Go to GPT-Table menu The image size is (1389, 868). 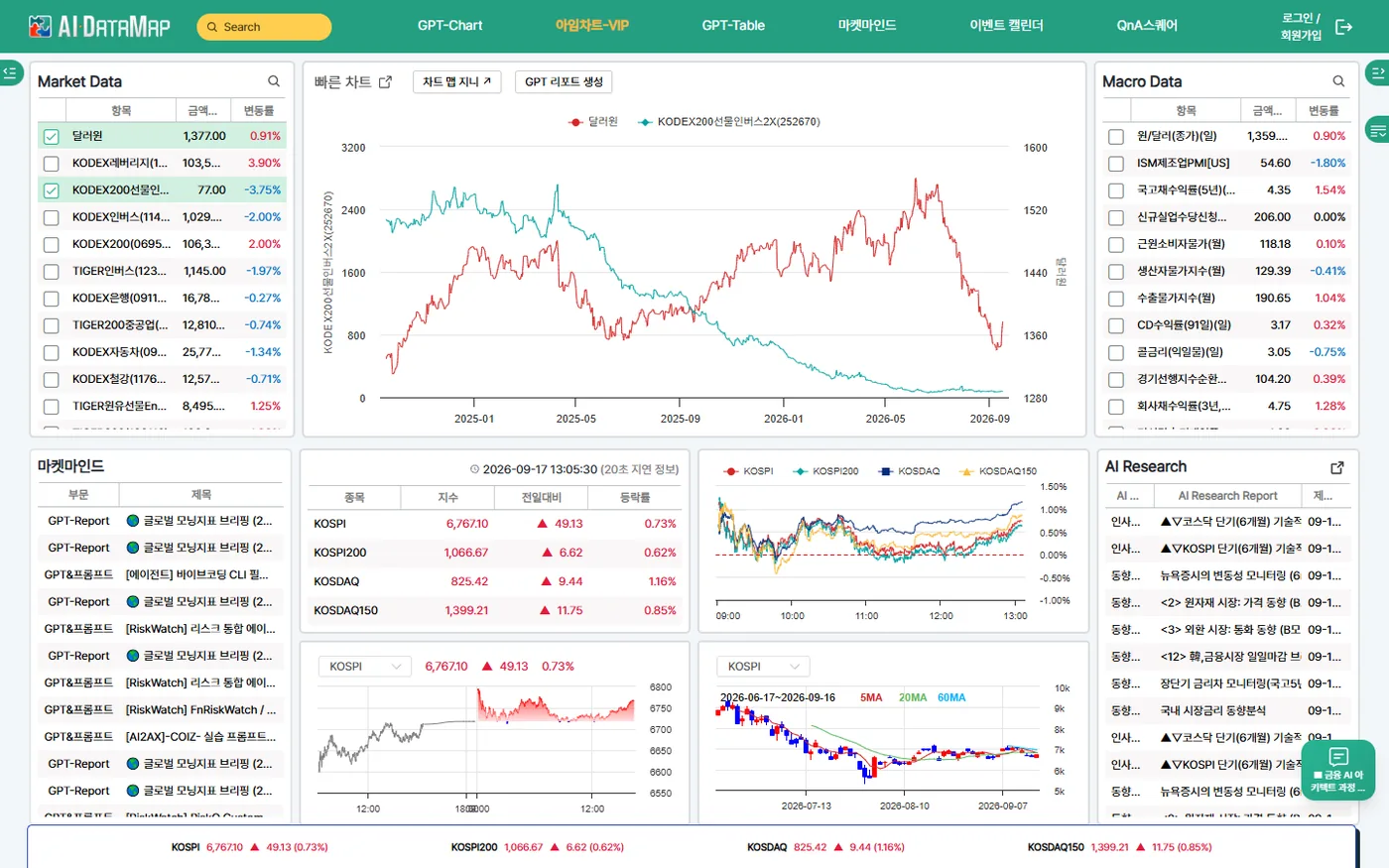[733, 26]
